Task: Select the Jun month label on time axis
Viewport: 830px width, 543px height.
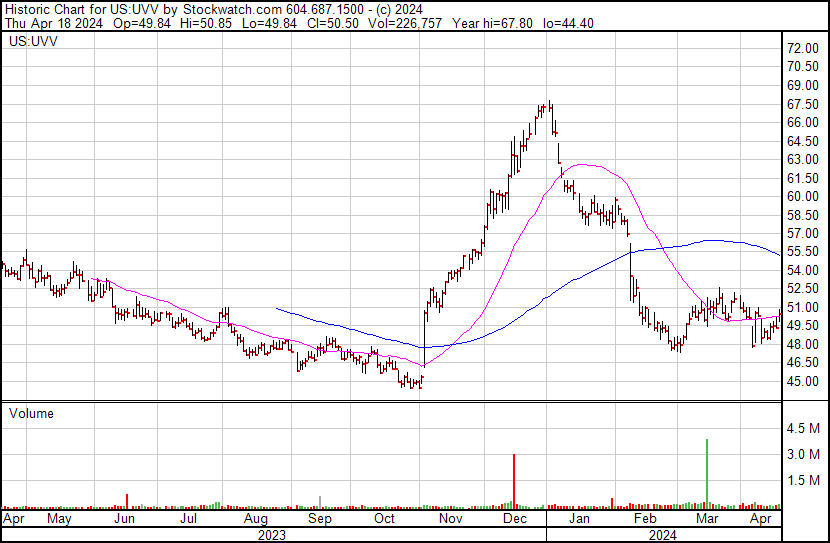Action: click(125, 520)
